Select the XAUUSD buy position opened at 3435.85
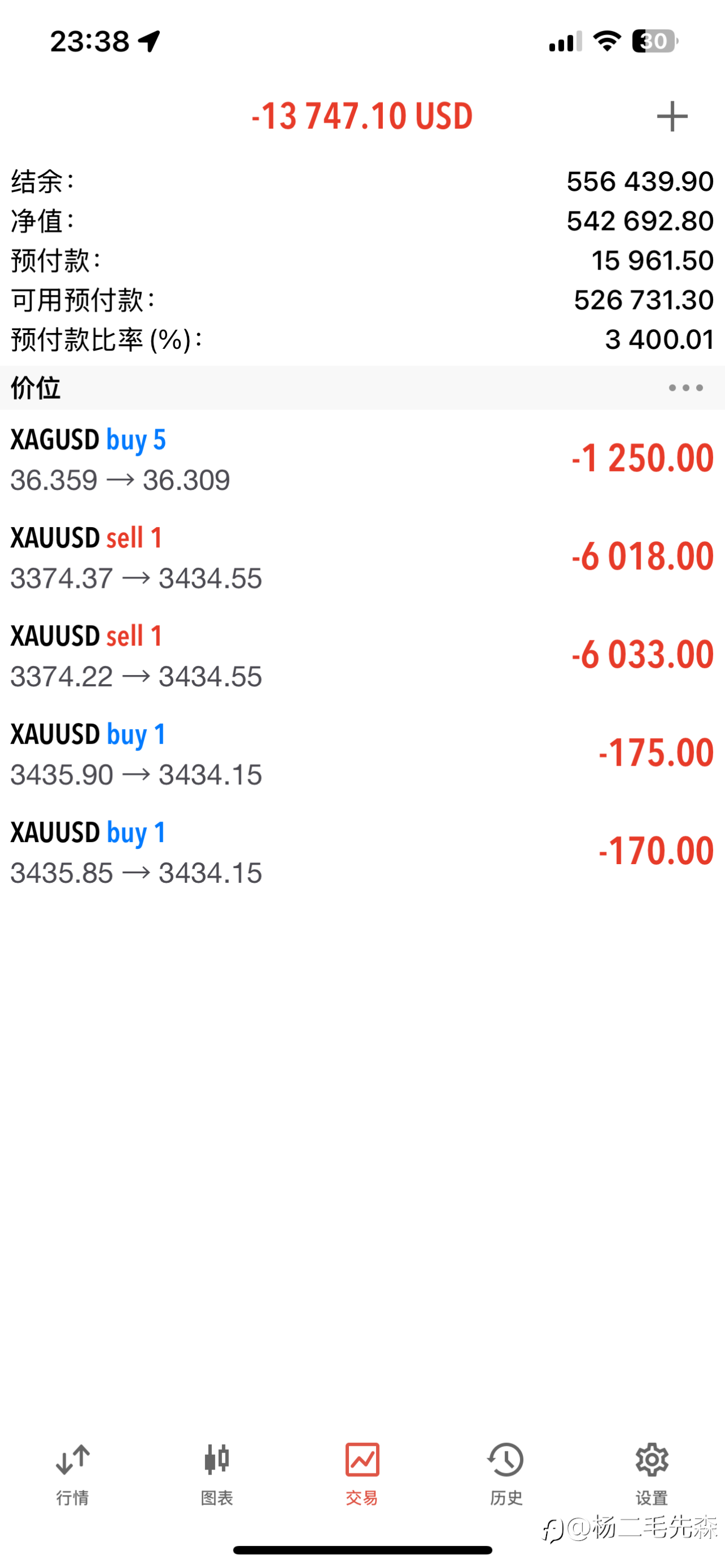This screenshot has width=725, height=1568. pos(362,852)
